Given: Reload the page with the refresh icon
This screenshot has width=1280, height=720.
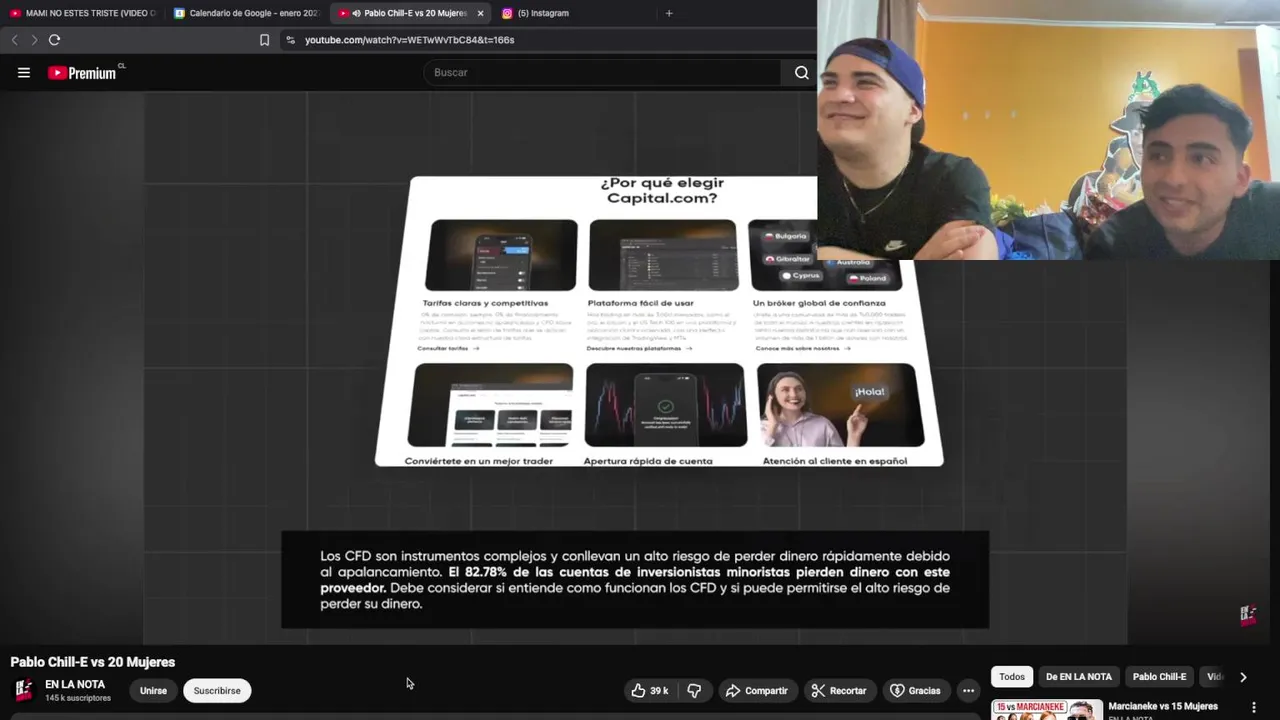Looking at the screenshot, I should [x=54, y=40].
